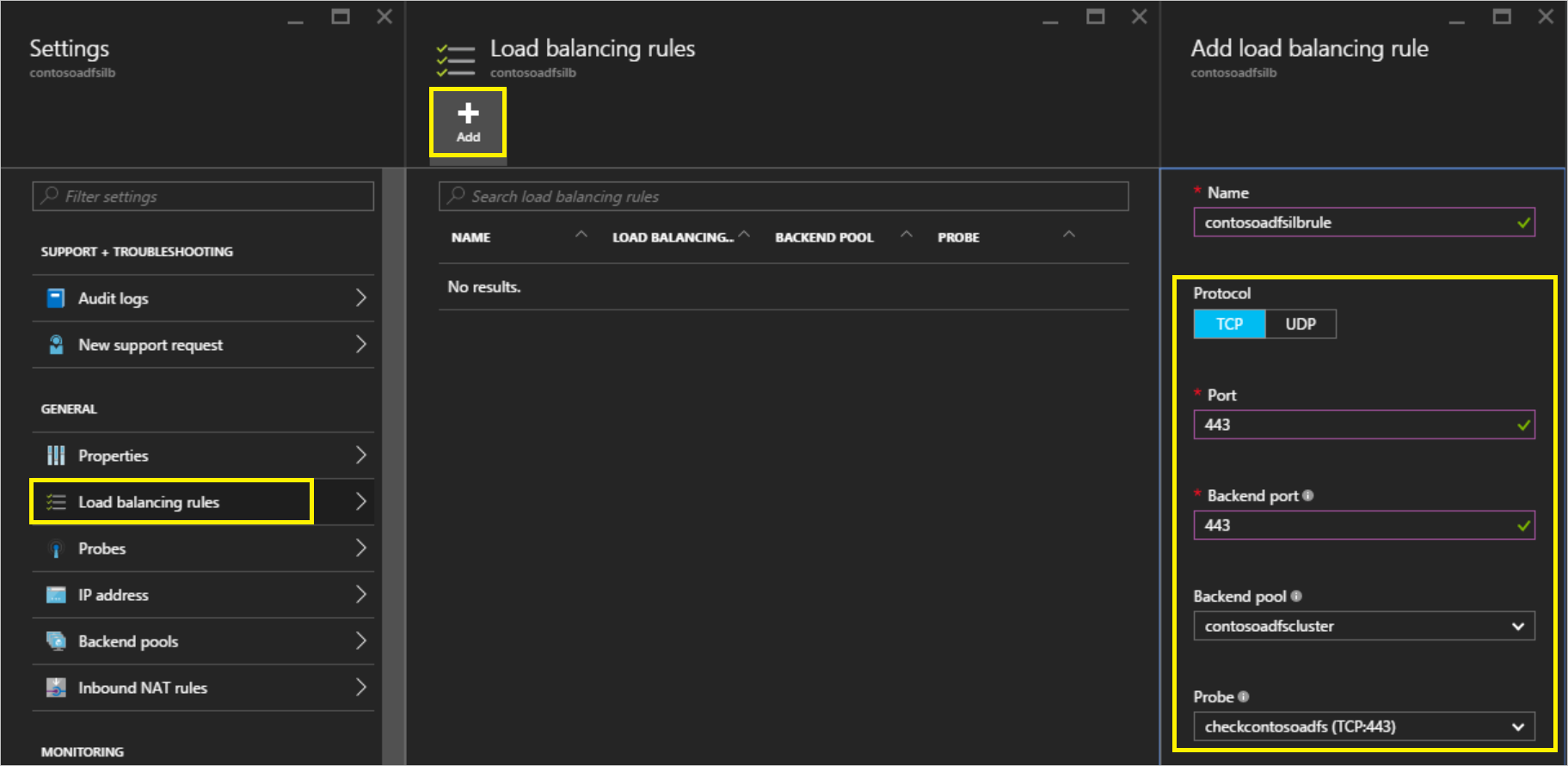Expand Backend pools chevron

point(361,640)
